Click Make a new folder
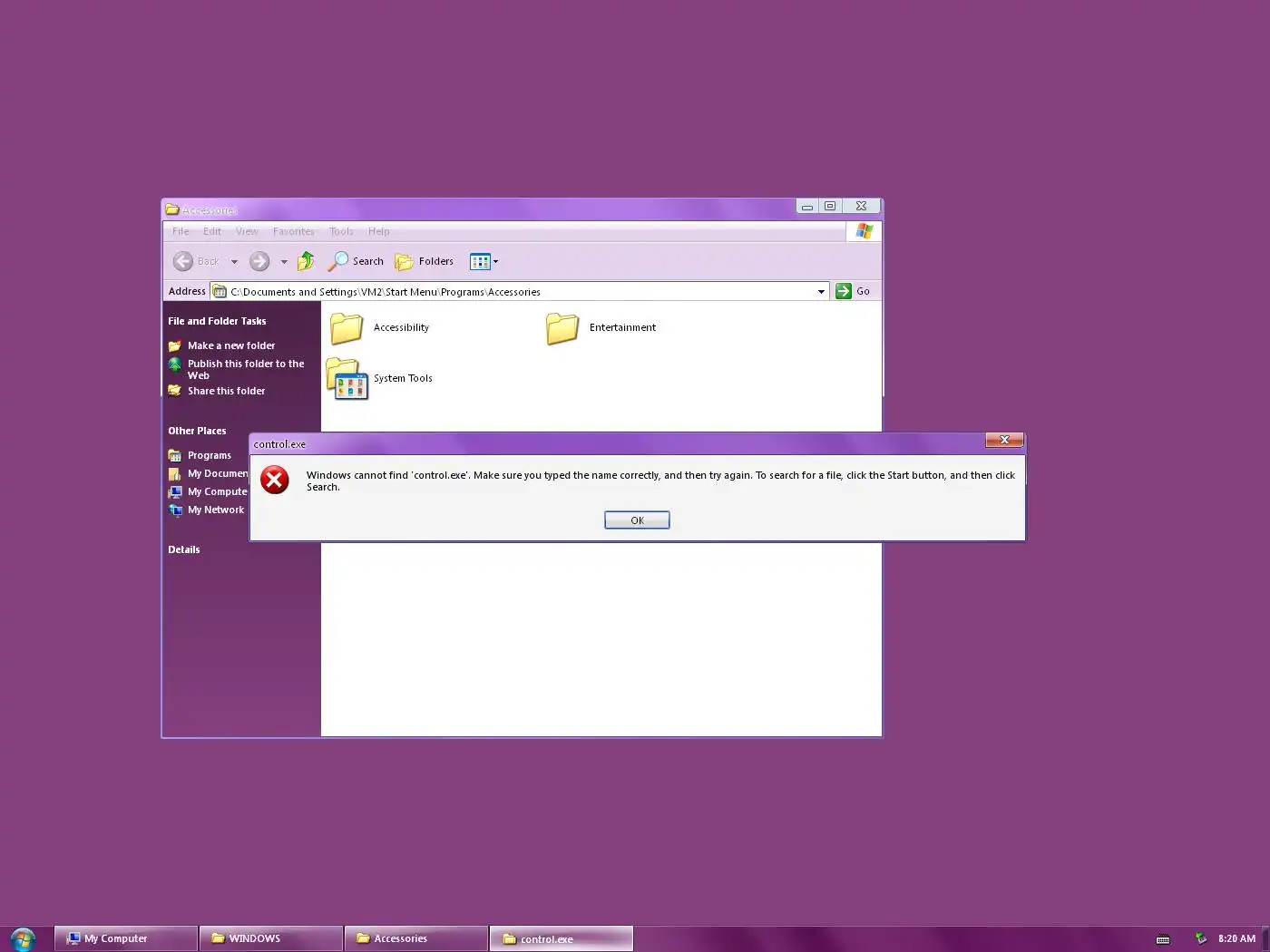Viewport: 1270px width, 952px height. pyautogui.click(x=231, y=345)
